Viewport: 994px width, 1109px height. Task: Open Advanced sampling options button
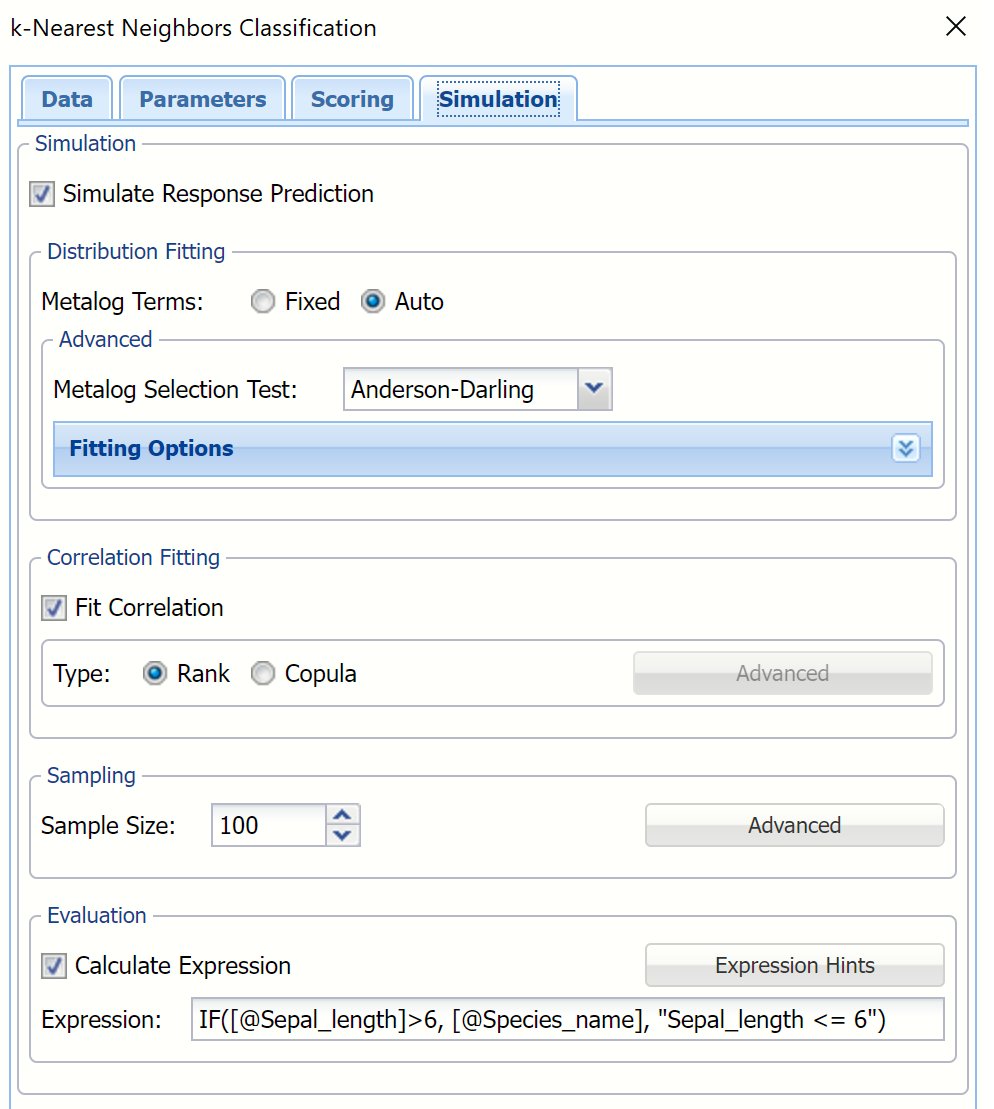point(794,826)
